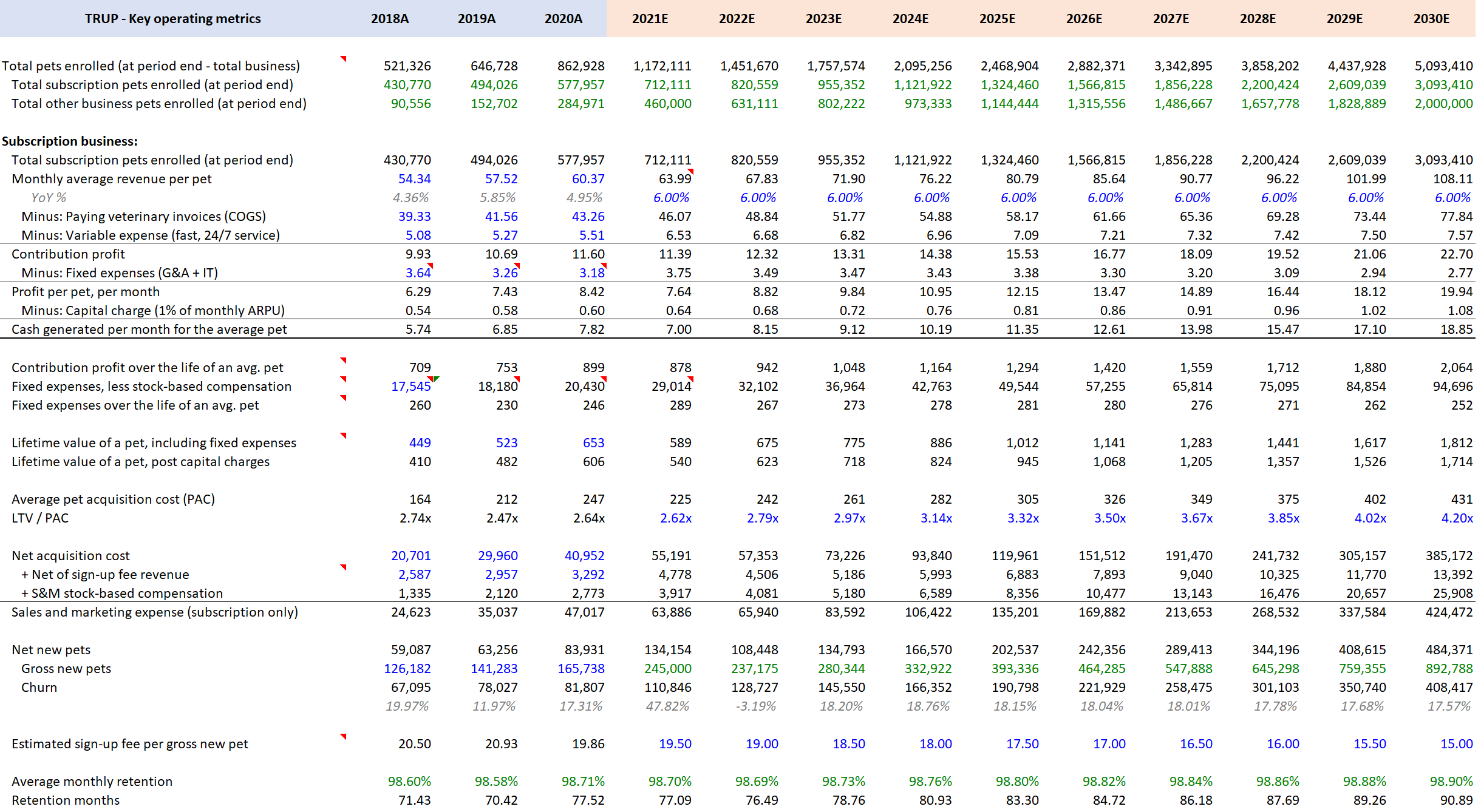Click the Retention months row label
Viewport: 1481px width, 812px height.
[x=66, y=800]
